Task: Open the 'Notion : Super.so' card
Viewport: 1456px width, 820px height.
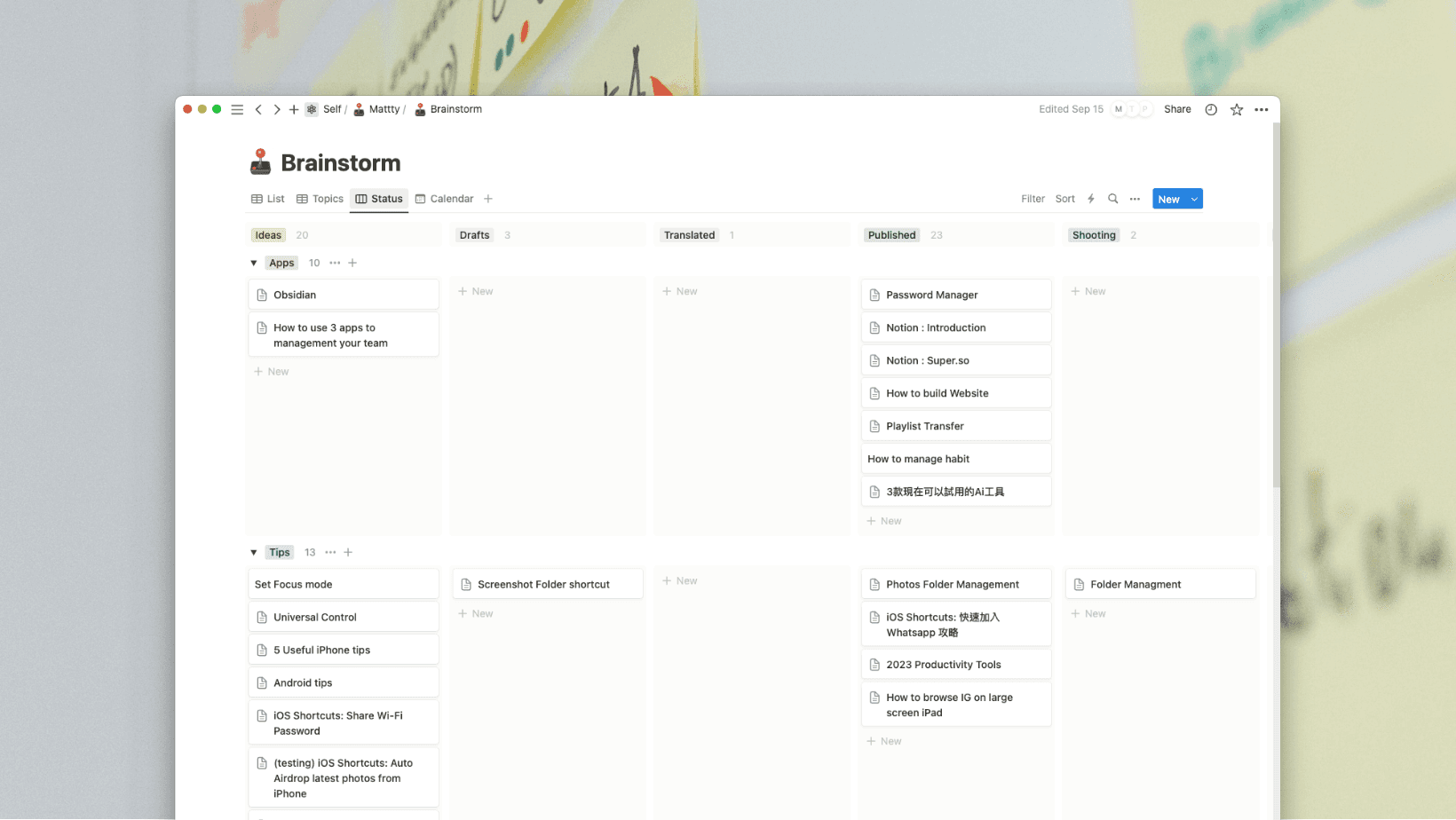Action: pos(956,360)
